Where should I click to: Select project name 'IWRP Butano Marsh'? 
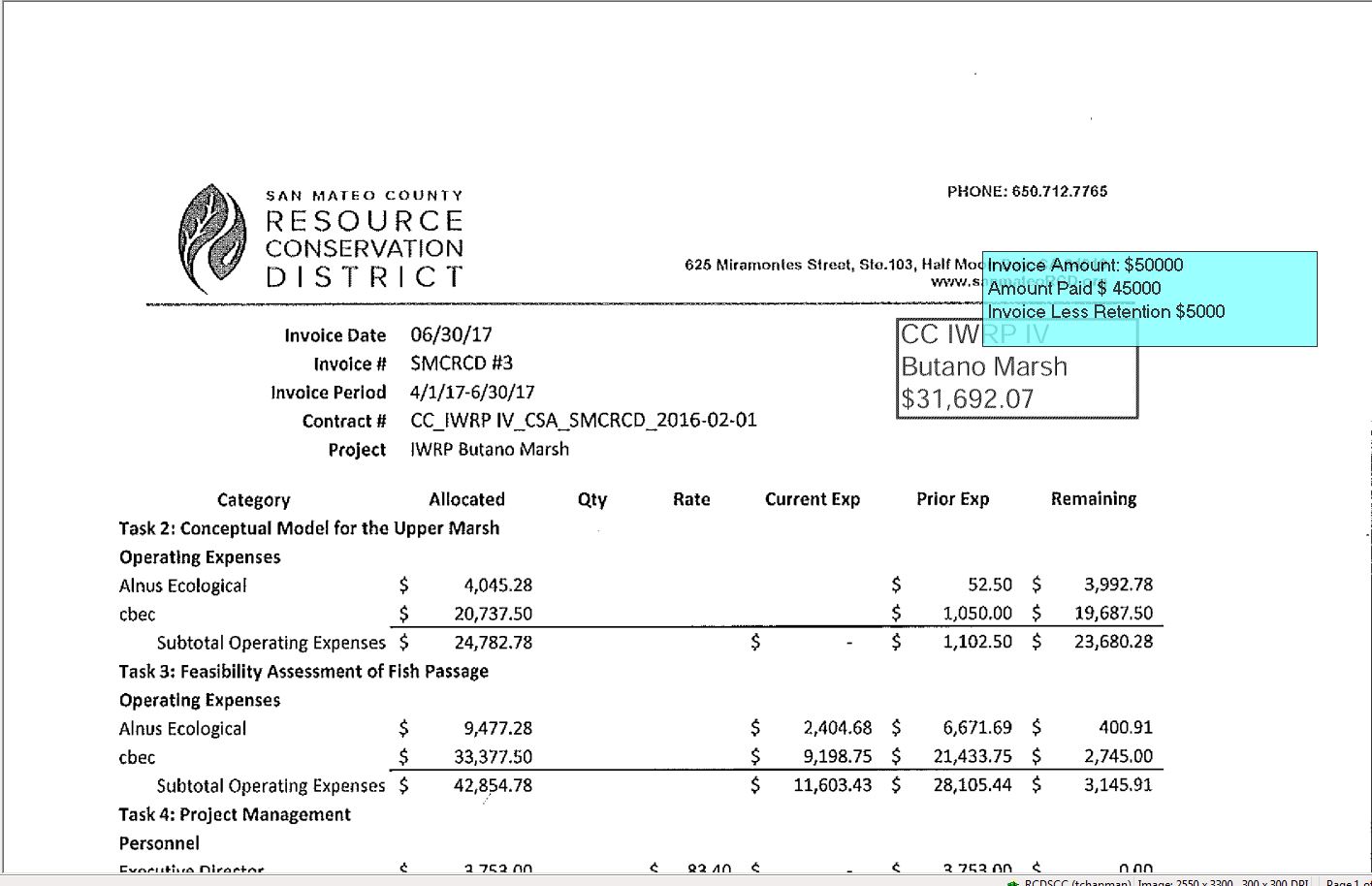[490, 449]
